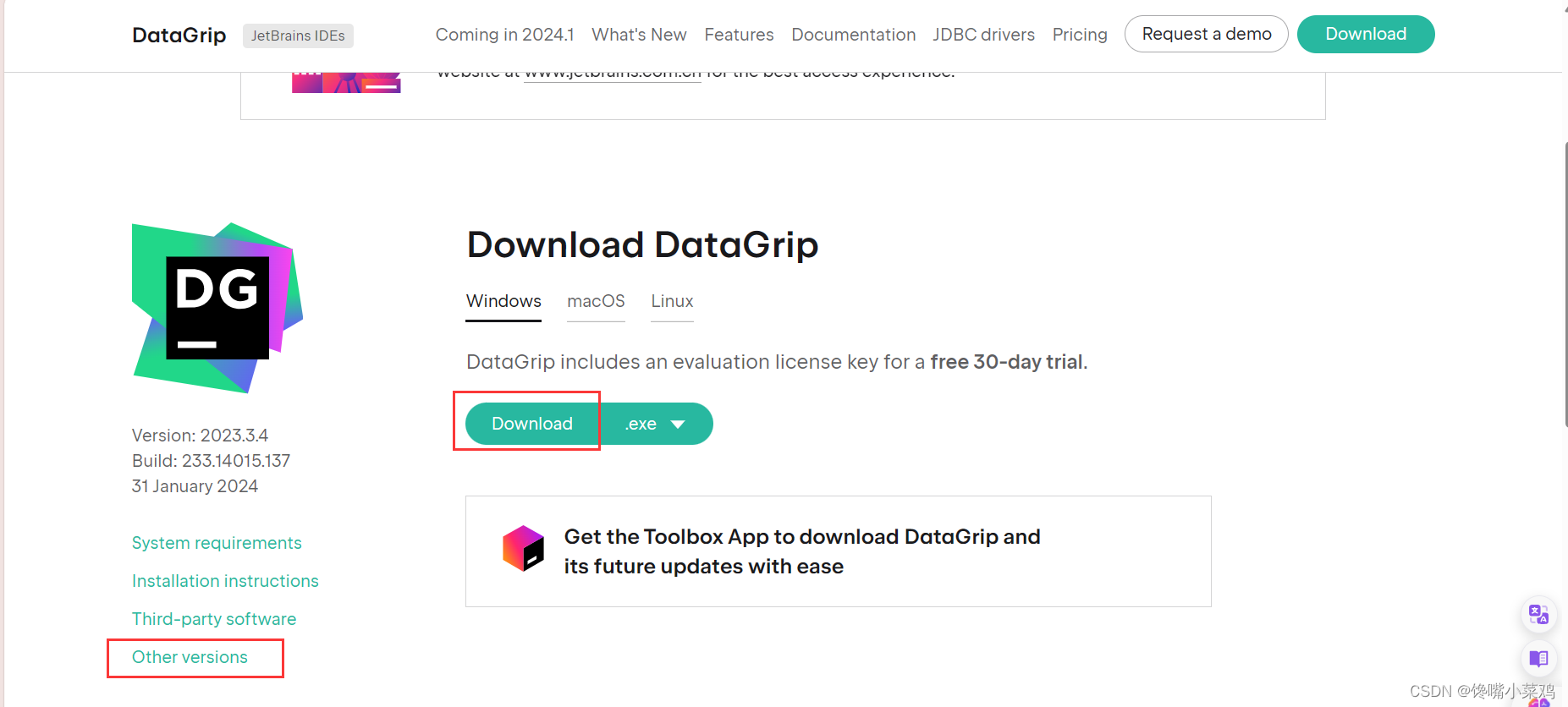Open the translate floating icon

pos(1538,615)
